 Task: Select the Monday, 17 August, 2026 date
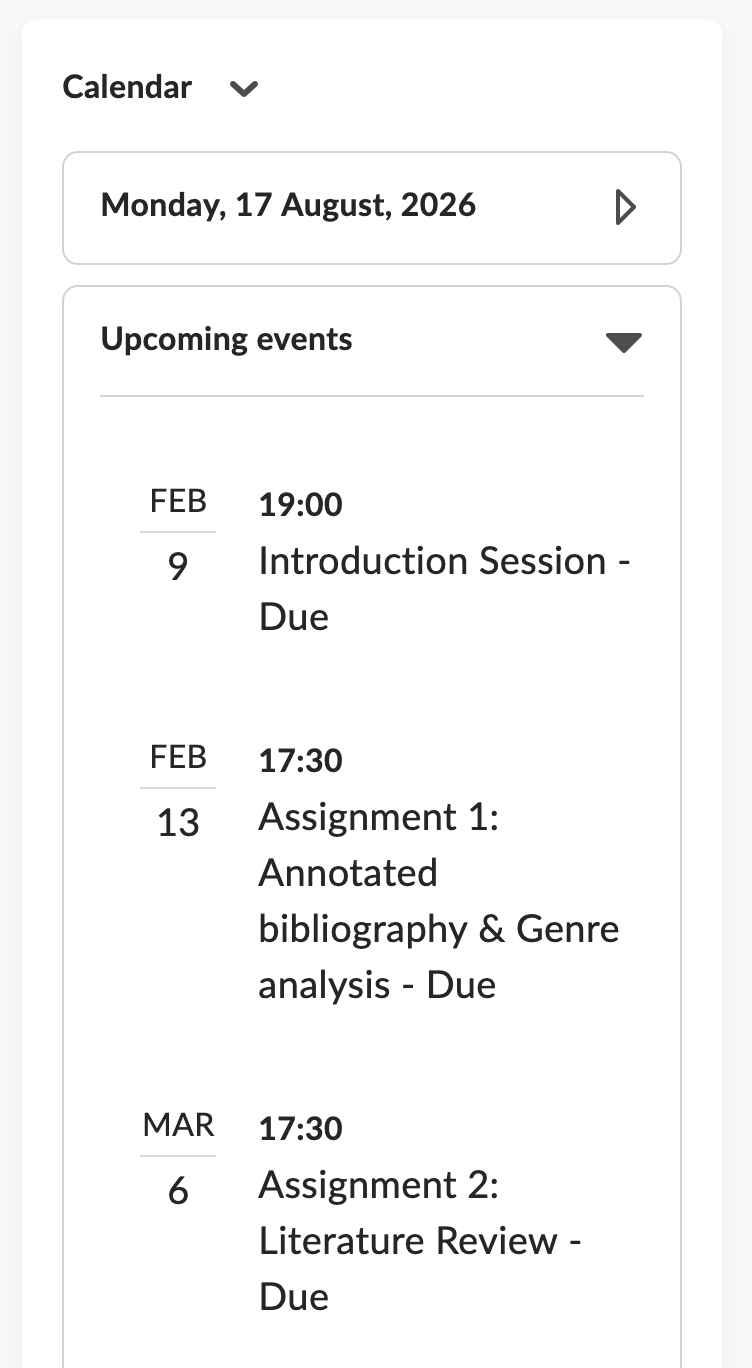[x=288, y=206]
